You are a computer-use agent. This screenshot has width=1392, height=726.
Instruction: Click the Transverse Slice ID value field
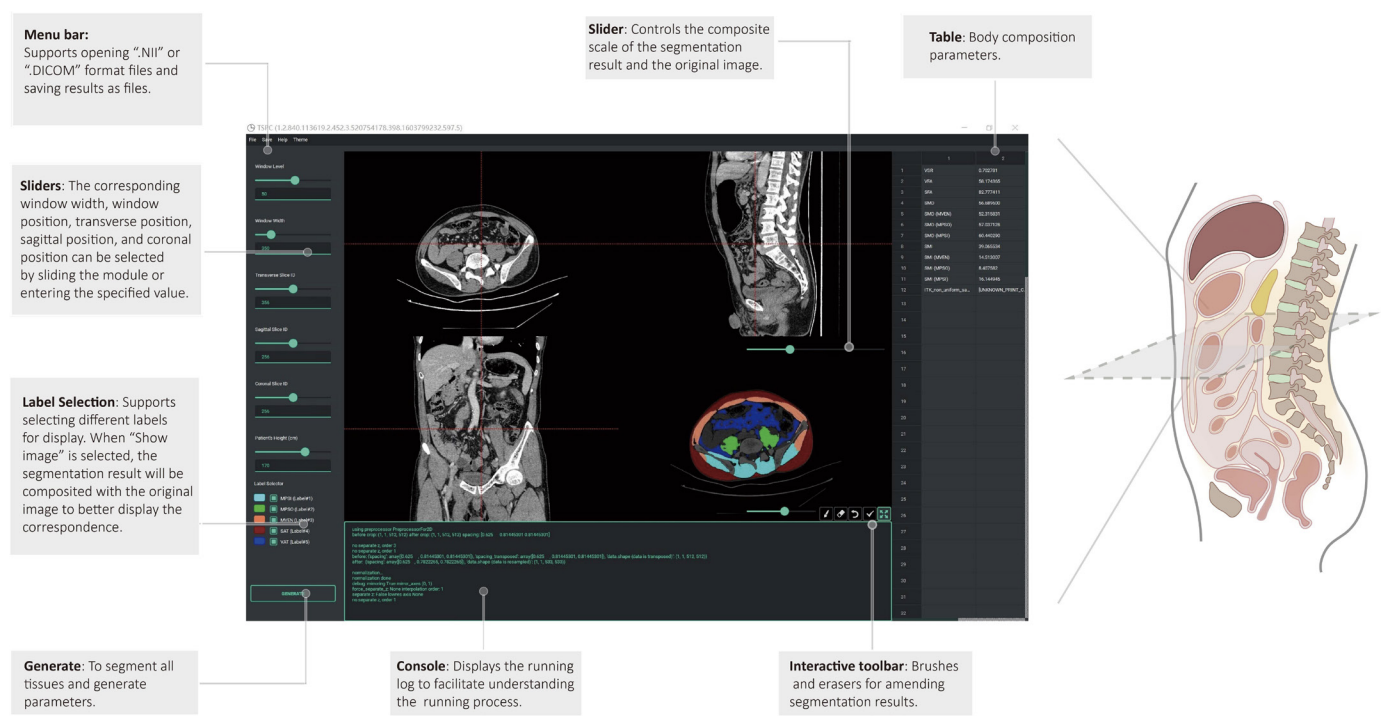293,302
